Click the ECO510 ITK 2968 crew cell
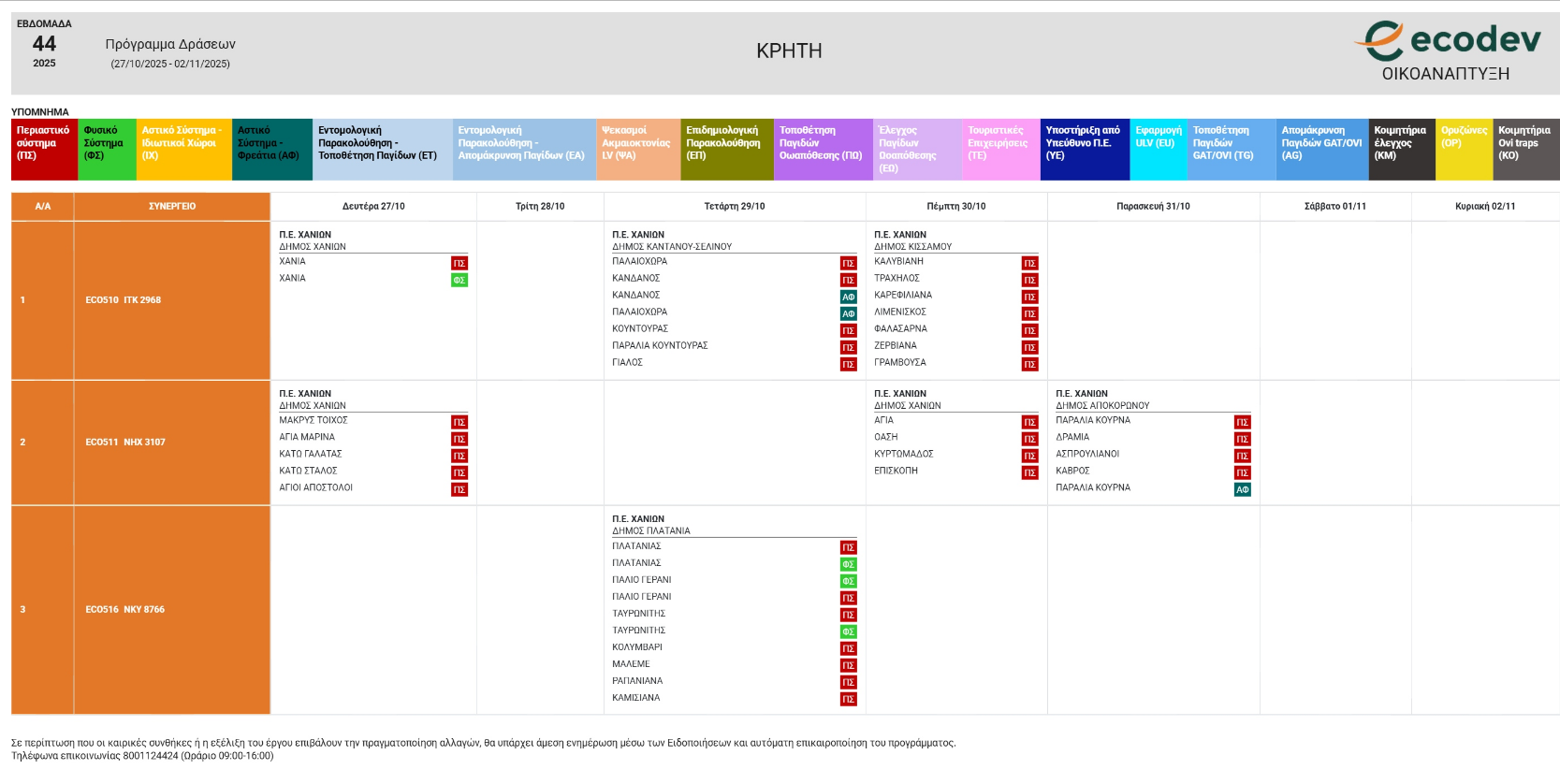Image resolution: width=1560 pixels, height=784 pixels. (x=124, y=300)
